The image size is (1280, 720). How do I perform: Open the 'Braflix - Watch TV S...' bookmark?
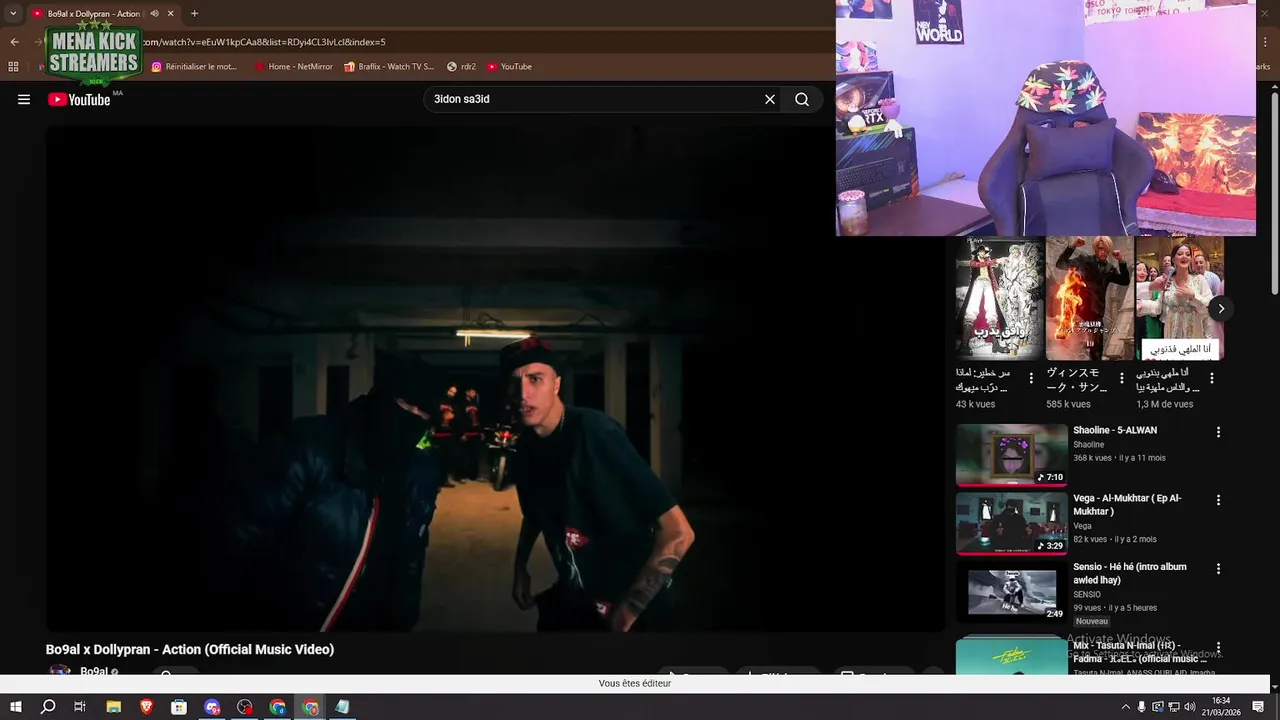[x=389, y=67]
